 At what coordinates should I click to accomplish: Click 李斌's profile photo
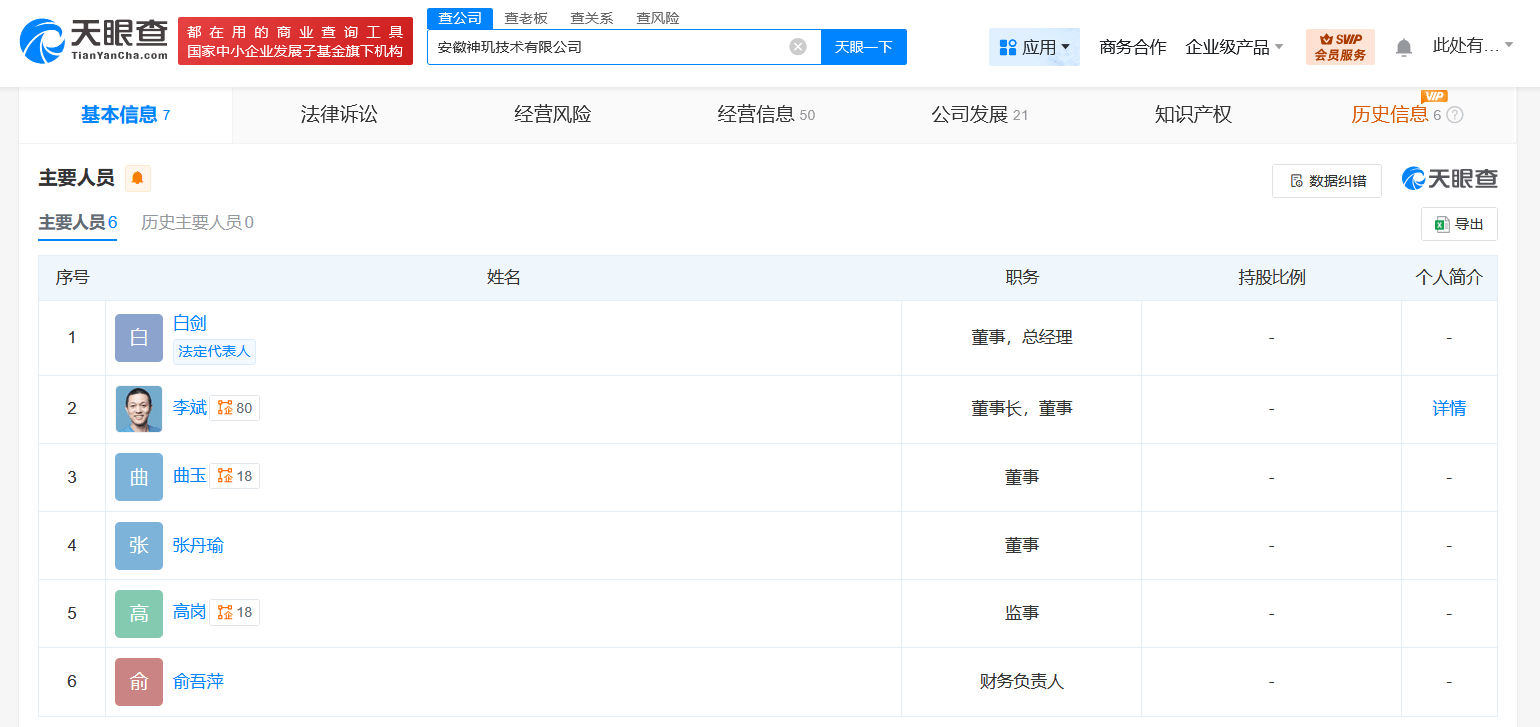pyautogui.click(x=139, y=409)
